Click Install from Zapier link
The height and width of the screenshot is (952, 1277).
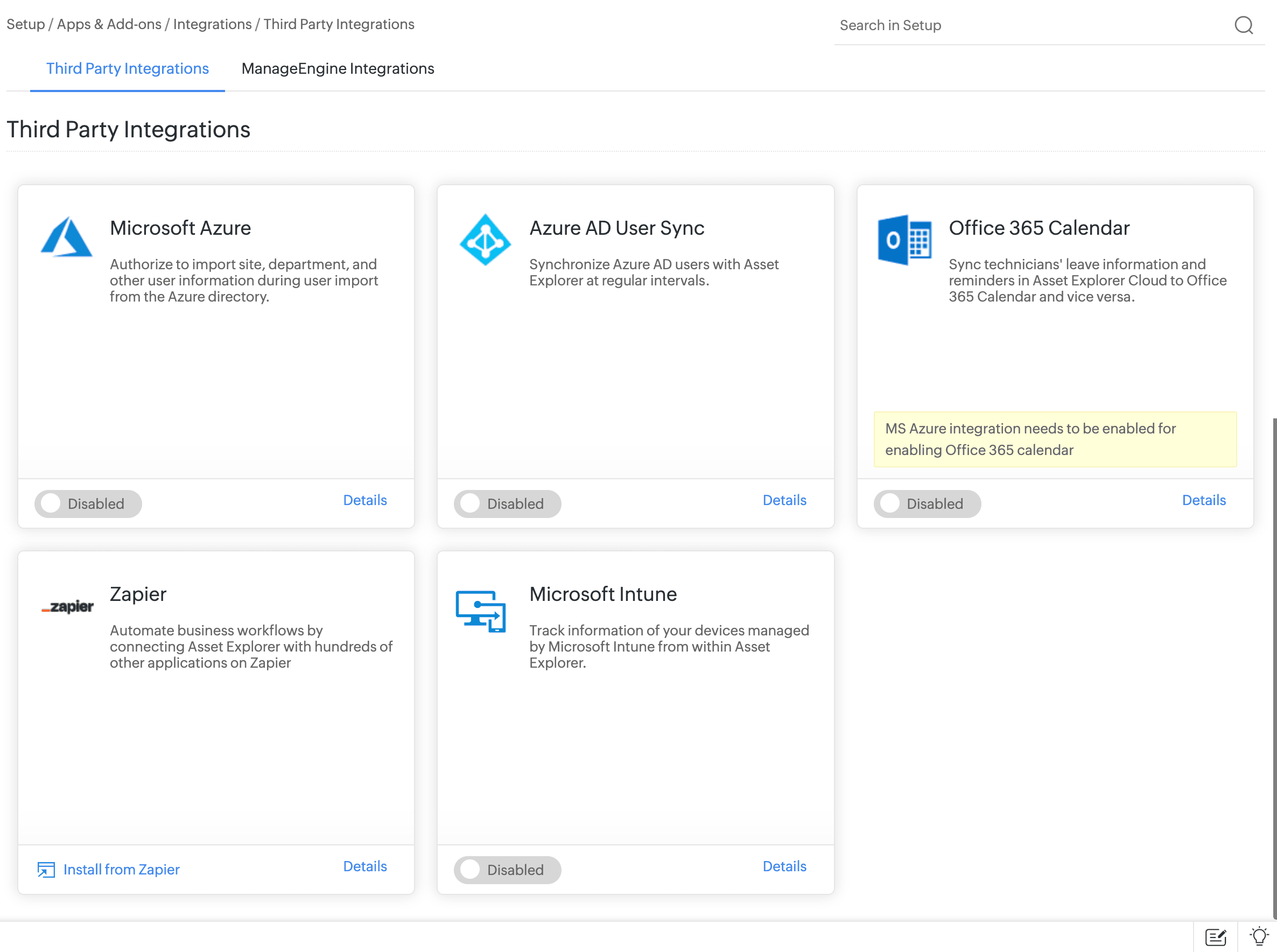(121, 869)
